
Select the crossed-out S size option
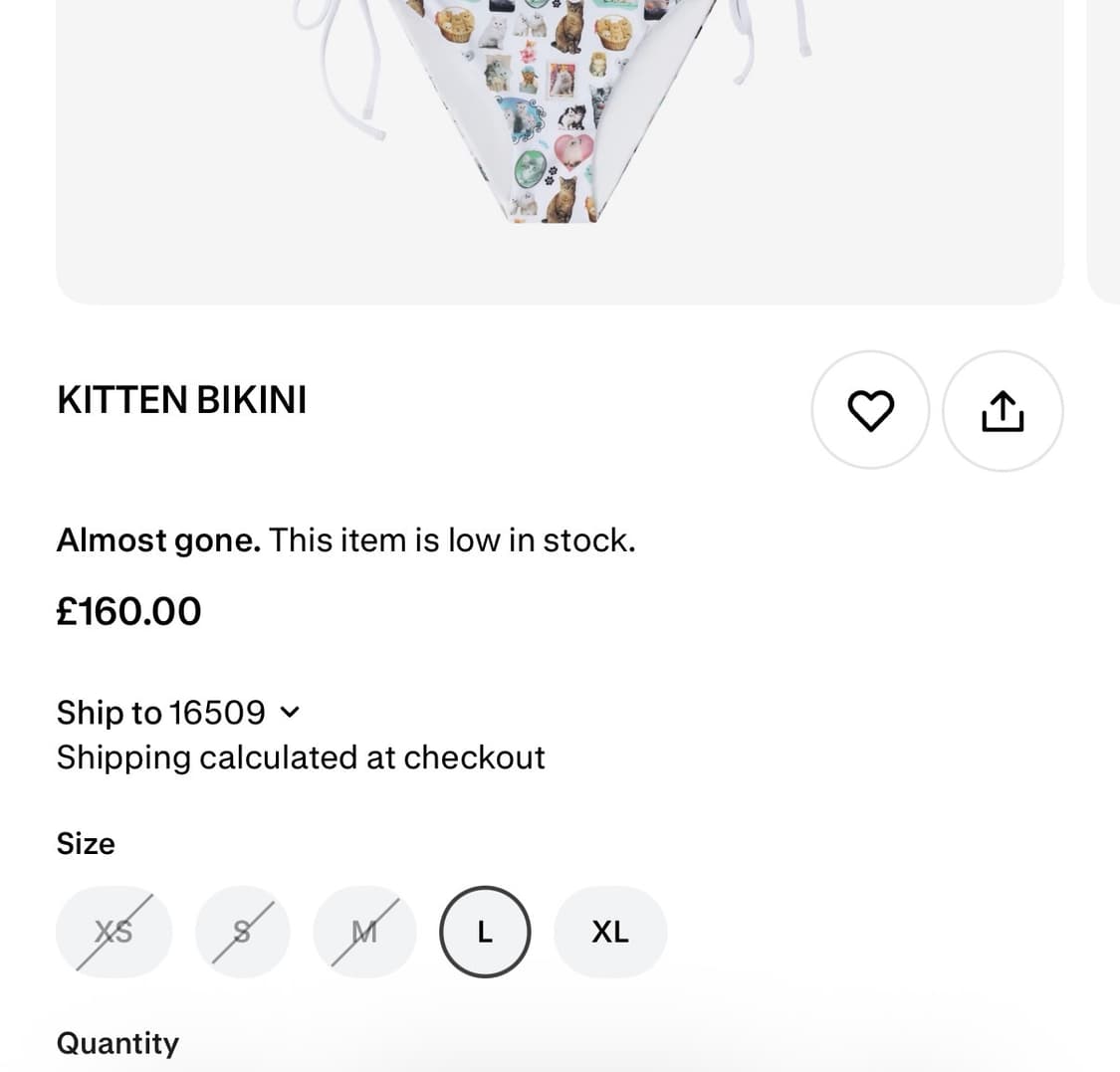coord(242,932)
